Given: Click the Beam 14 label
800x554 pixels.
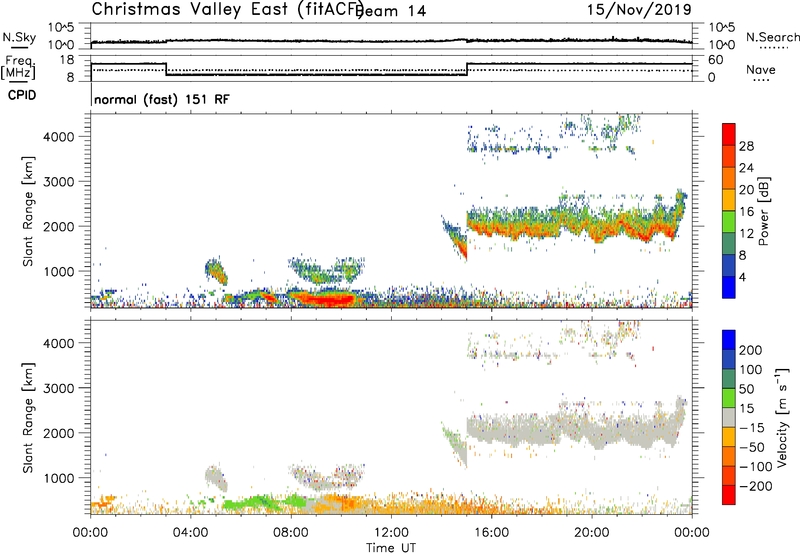Looking at the screenshot, I should (392, 11).
